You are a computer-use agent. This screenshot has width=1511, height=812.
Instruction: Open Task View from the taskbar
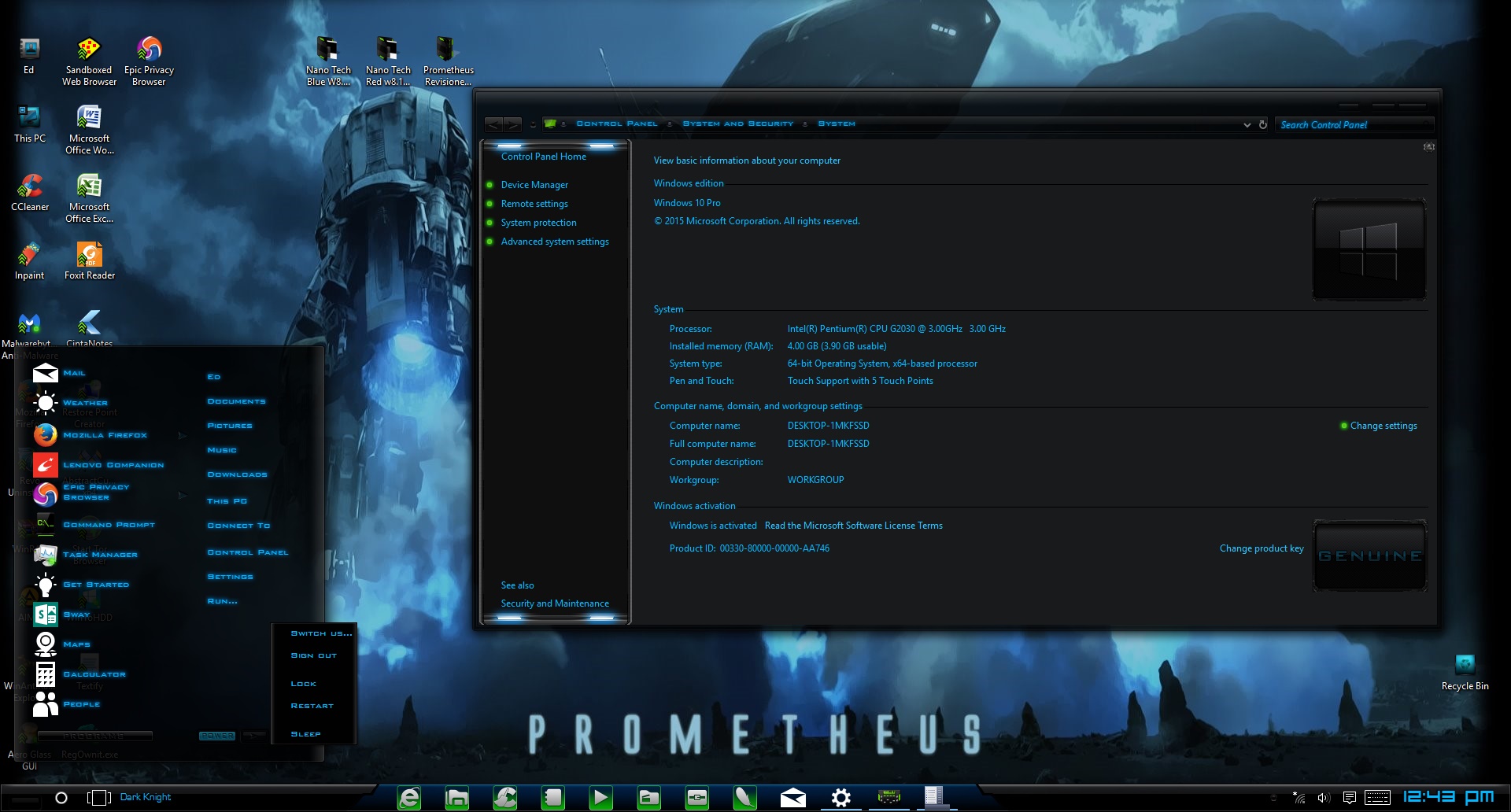click(98, 797)
